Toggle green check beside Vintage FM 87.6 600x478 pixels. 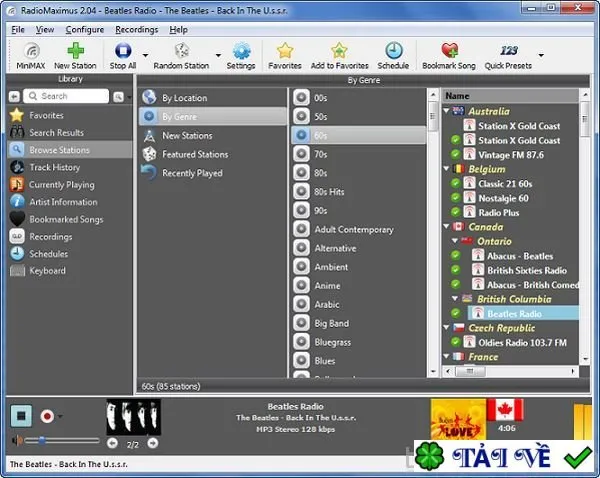455,154
